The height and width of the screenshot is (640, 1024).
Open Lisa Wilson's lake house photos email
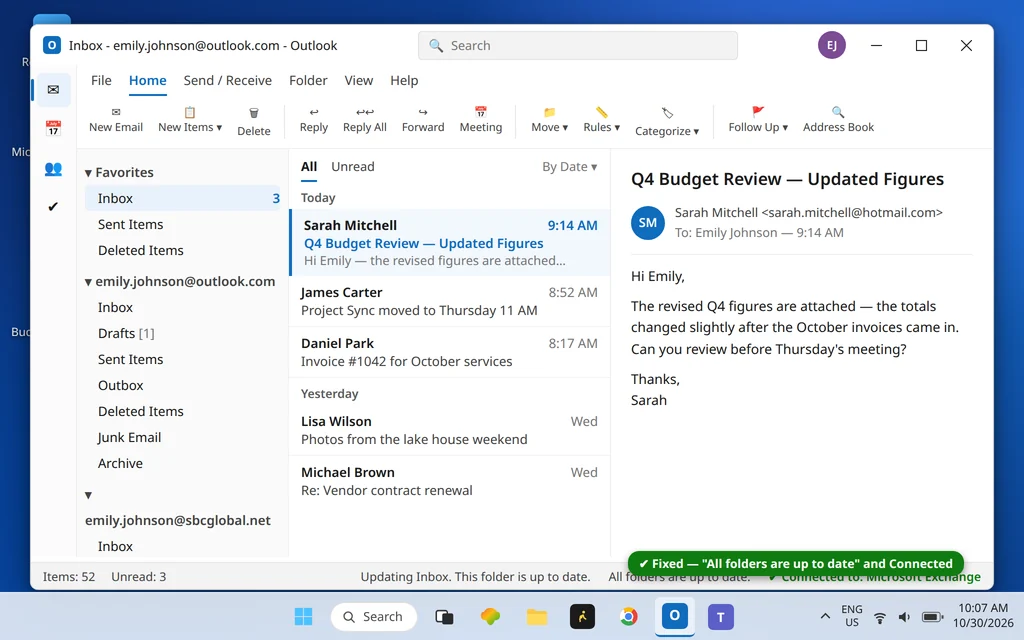[449, 430]
